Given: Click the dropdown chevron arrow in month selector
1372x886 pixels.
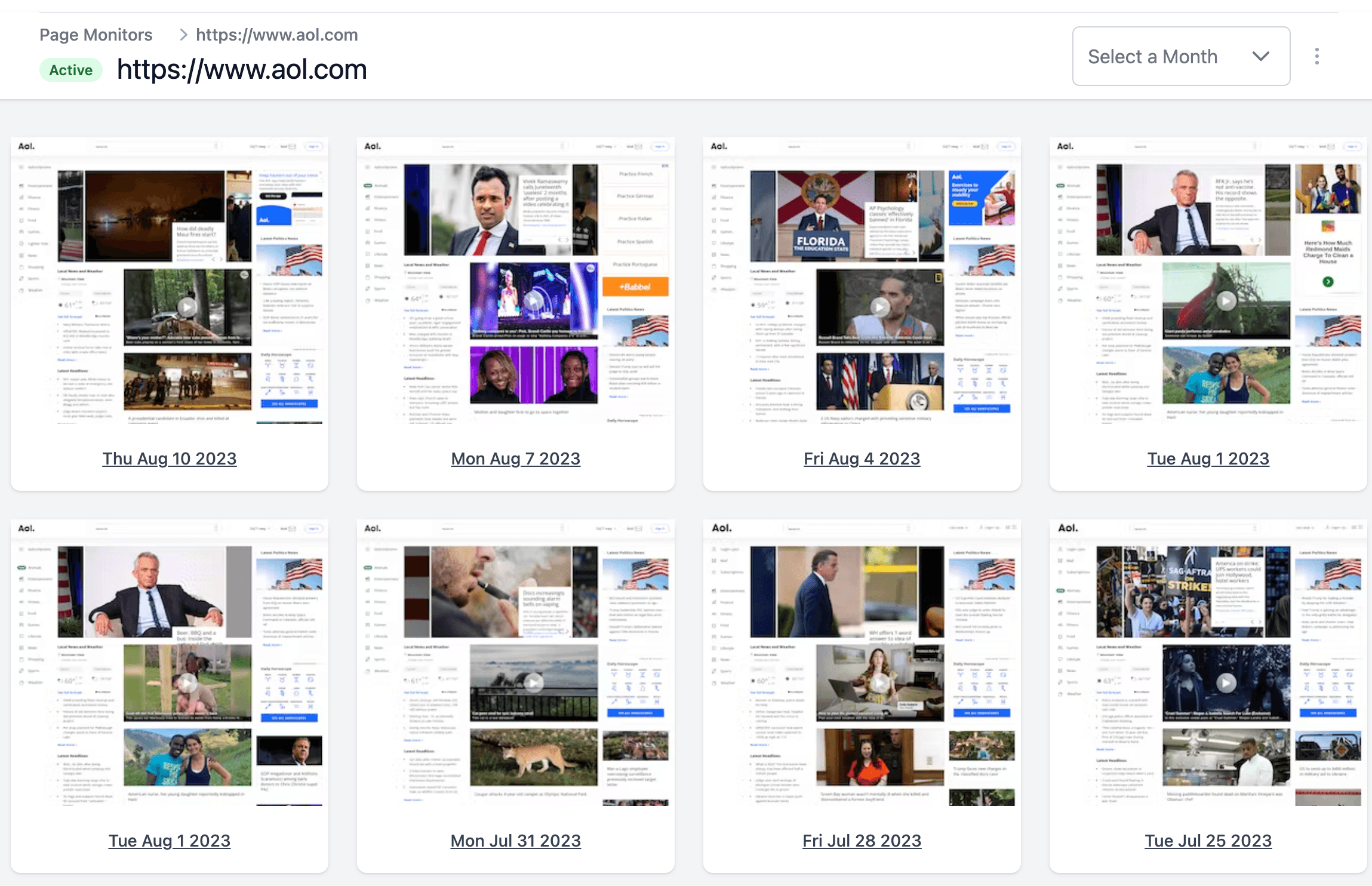Looking at the screenshot, I should pos(1260,57).
